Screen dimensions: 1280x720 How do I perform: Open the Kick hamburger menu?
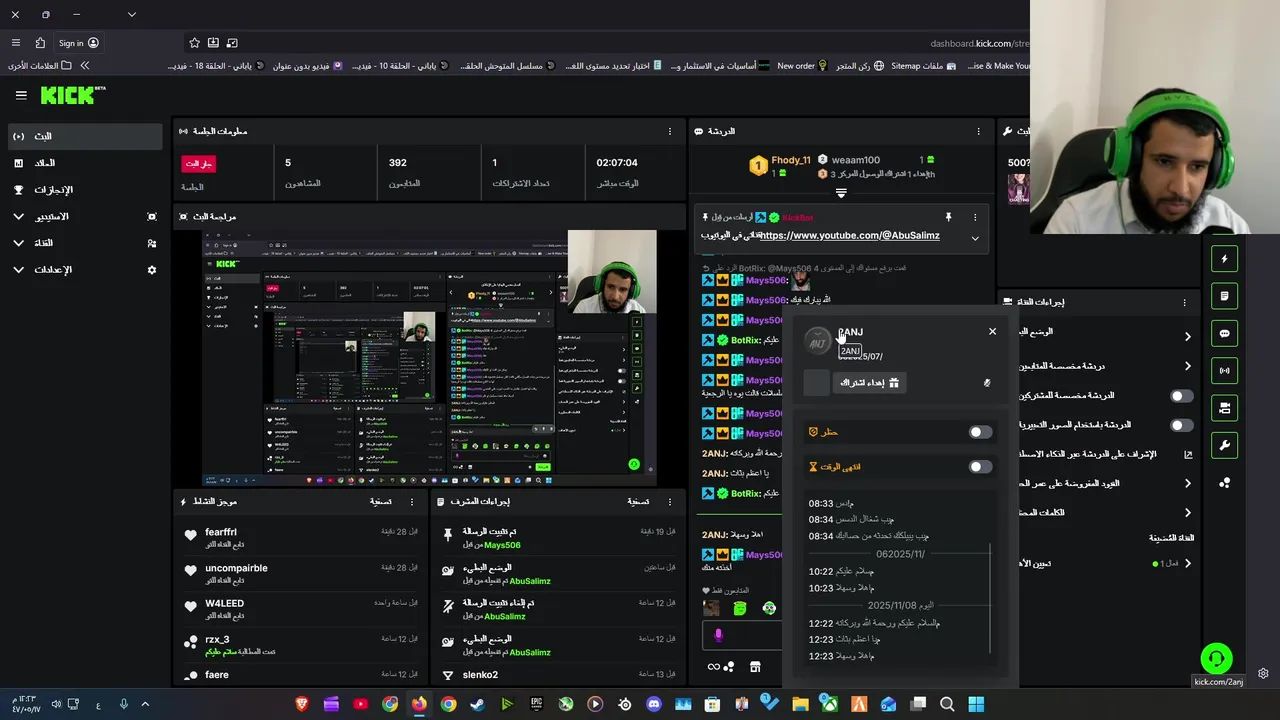[21, 95]
